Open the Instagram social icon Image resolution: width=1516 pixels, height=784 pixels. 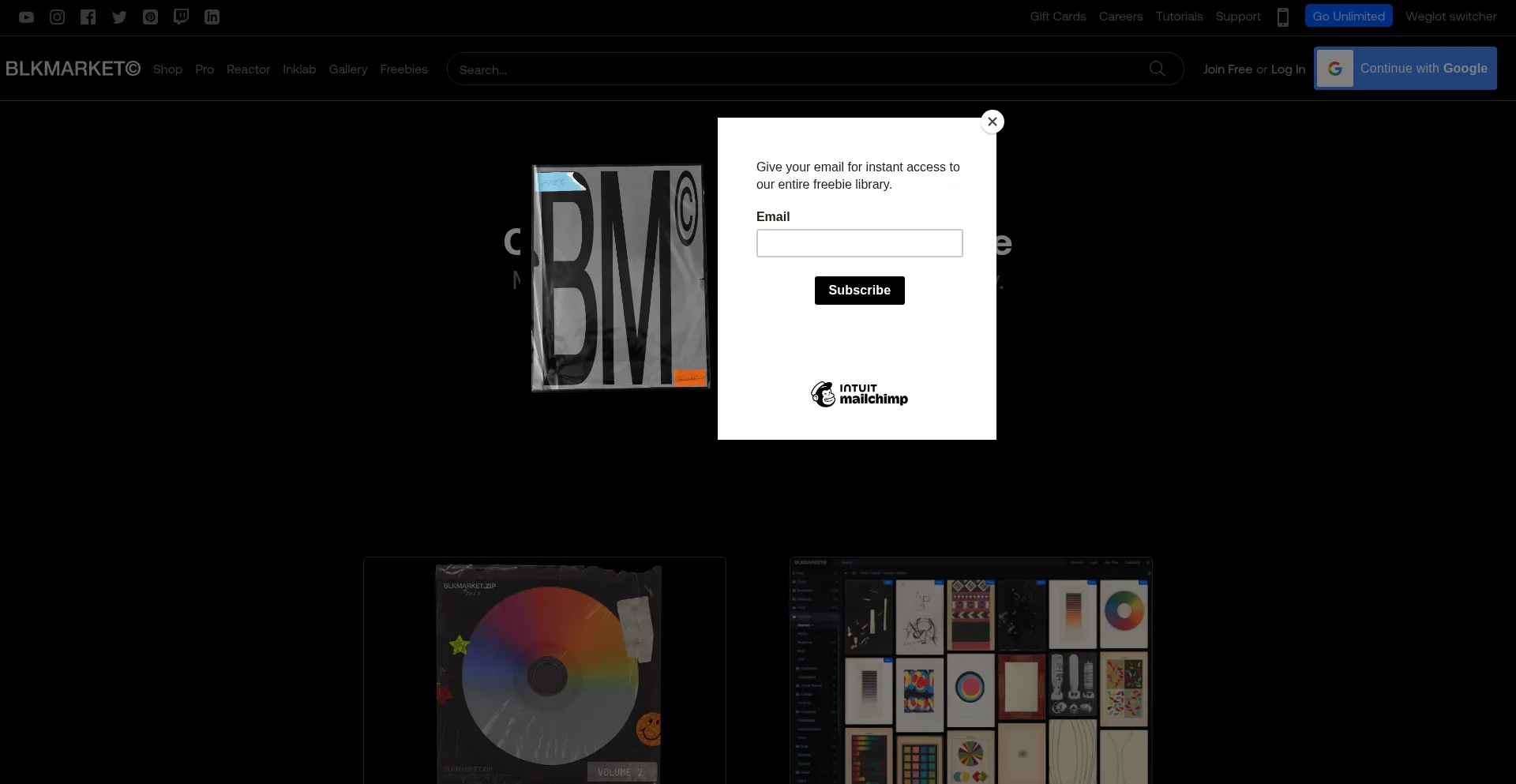coord(57,17)
